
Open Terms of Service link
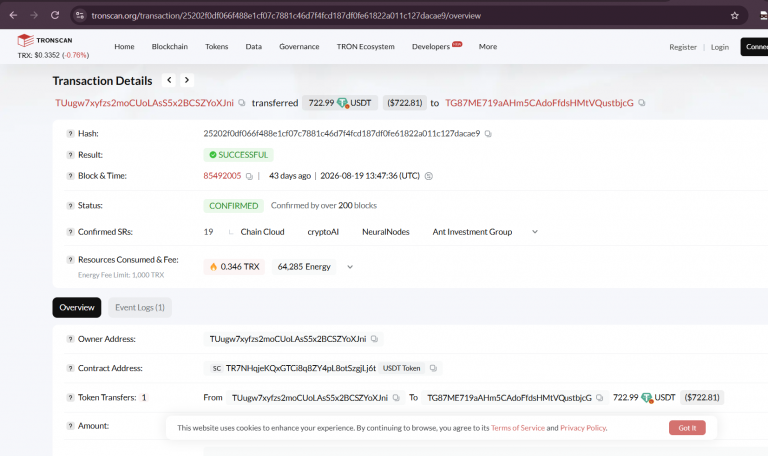point(518,428)
